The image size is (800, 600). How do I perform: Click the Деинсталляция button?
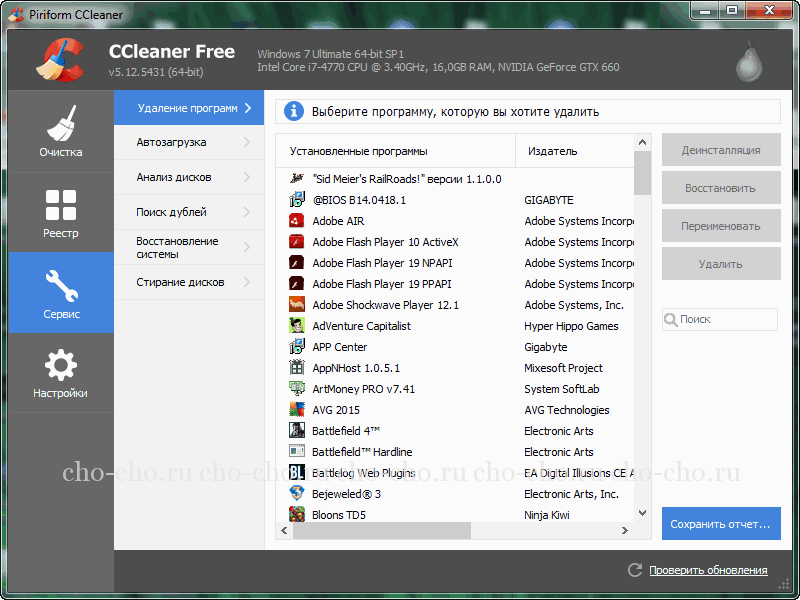pyautogui.click(x=721, y=150)
